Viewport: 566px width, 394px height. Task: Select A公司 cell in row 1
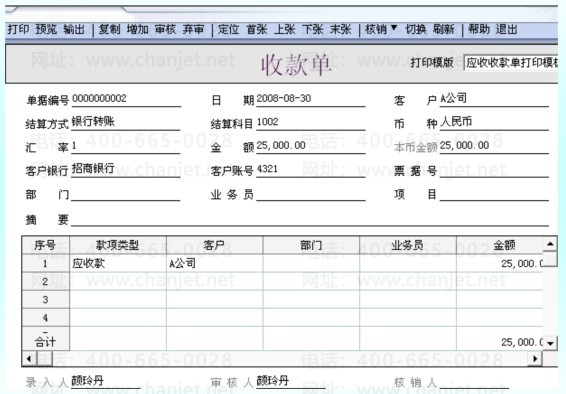215,263
